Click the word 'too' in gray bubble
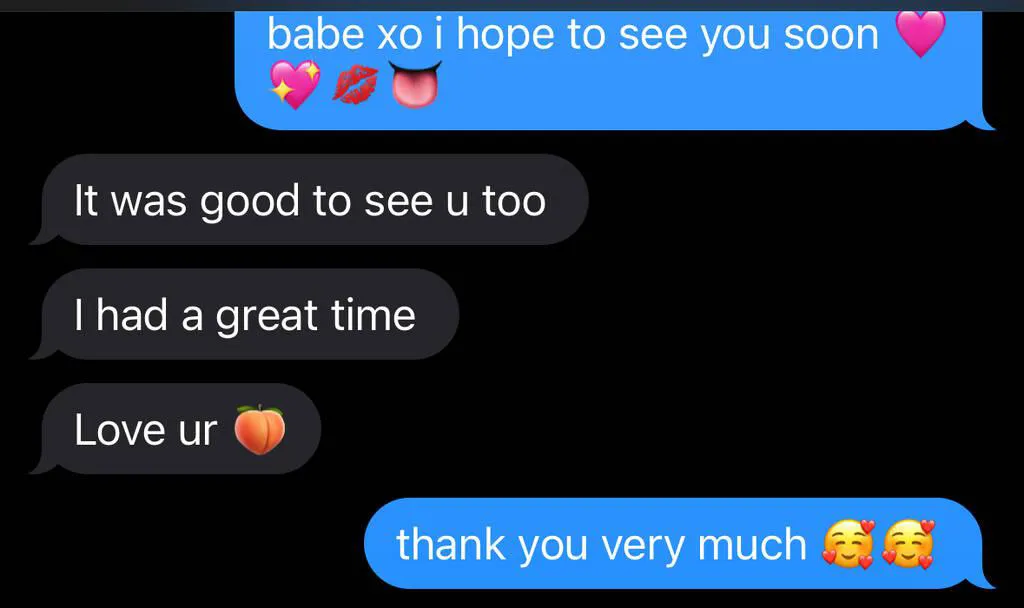Image resolution: width=1024 pixels, height=608 pixels. [x=514, y=201]
